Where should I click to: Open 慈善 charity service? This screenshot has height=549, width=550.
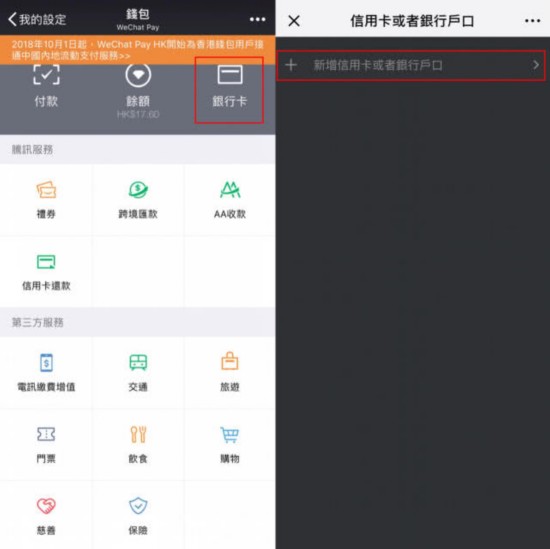46,516
